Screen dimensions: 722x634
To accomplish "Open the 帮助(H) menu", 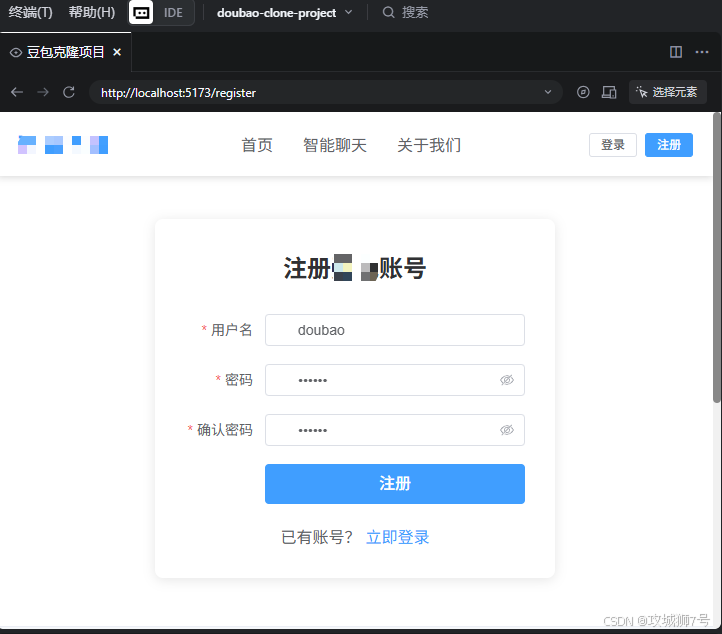I will (92, 12).
